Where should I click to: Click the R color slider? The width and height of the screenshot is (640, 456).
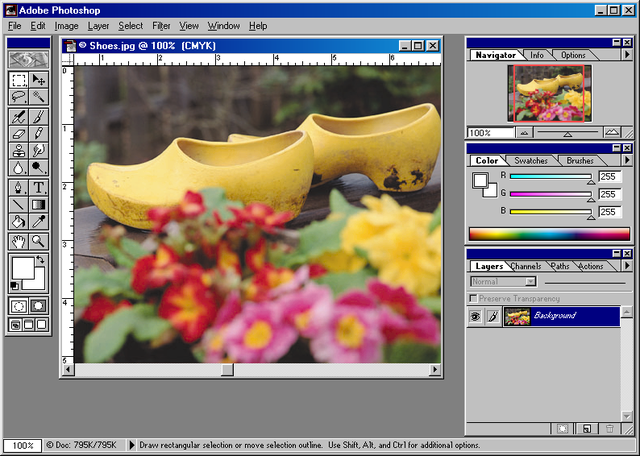(x=551, y=177)
